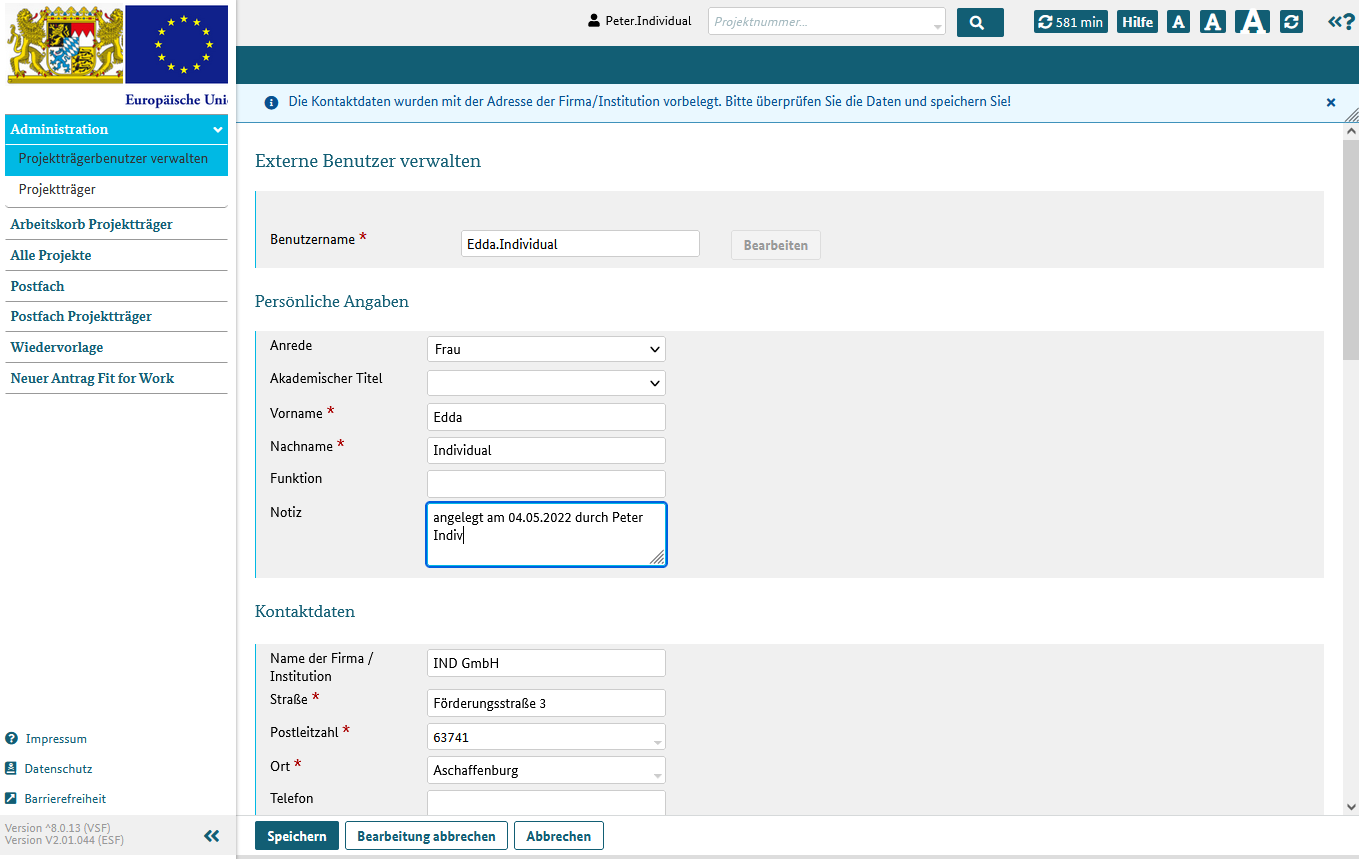Select the smallest font size A icon
1359x859 pixels.
pyautogui.click(x=1178, y=22)
